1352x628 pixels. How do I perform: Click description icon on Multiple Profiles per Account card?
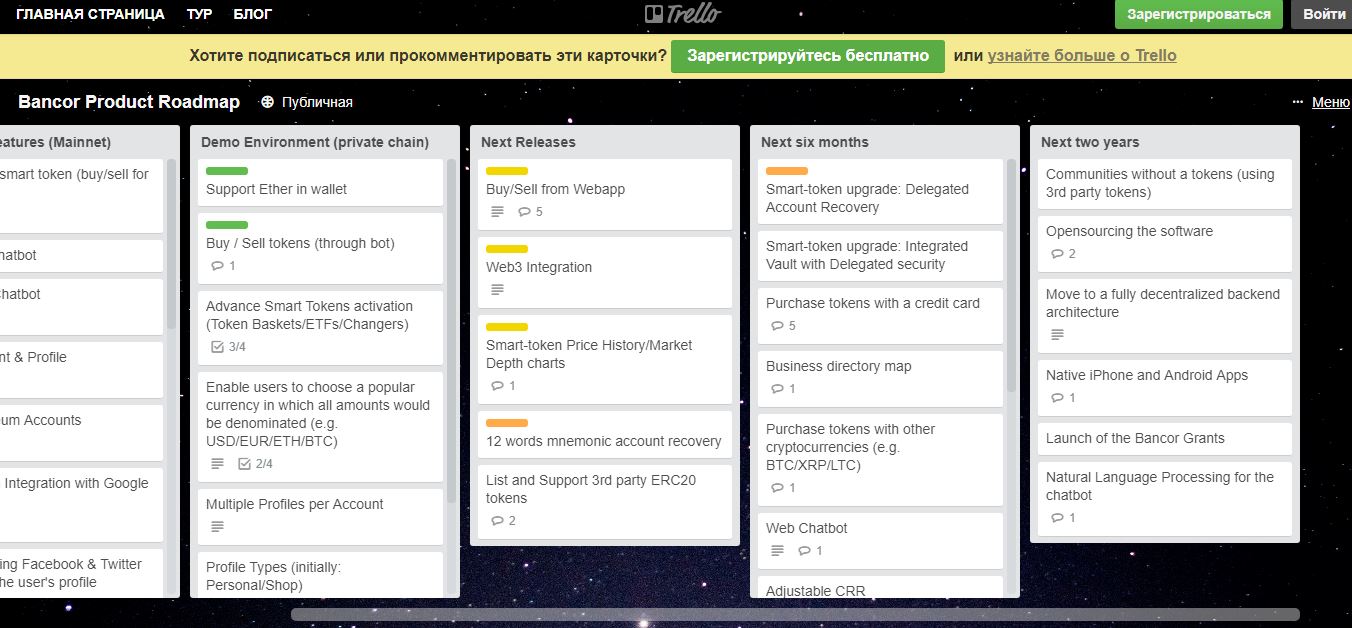click(x=217, y=527)
